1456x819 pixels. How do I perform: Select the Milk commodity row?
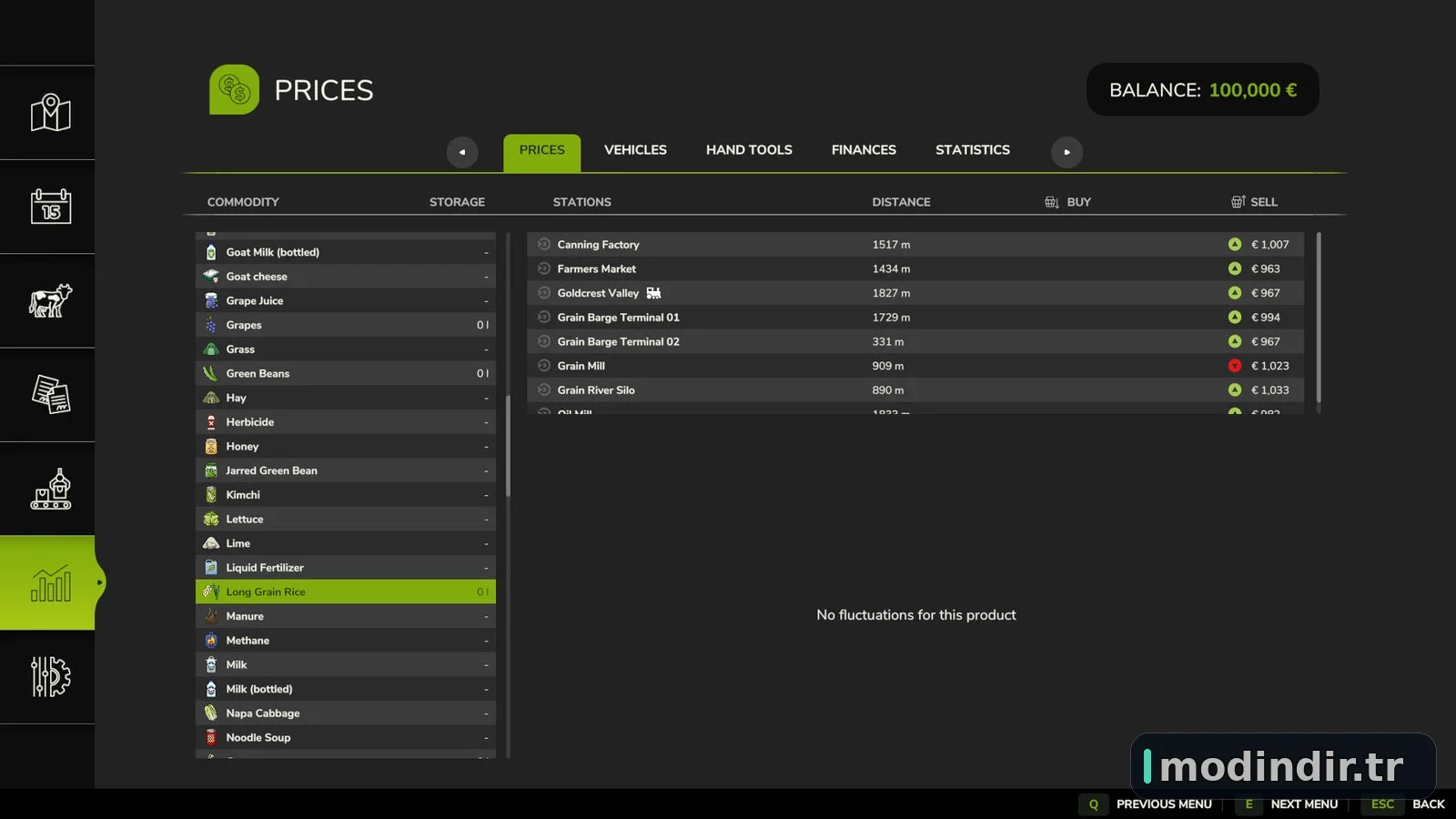(x=346, y=665)
